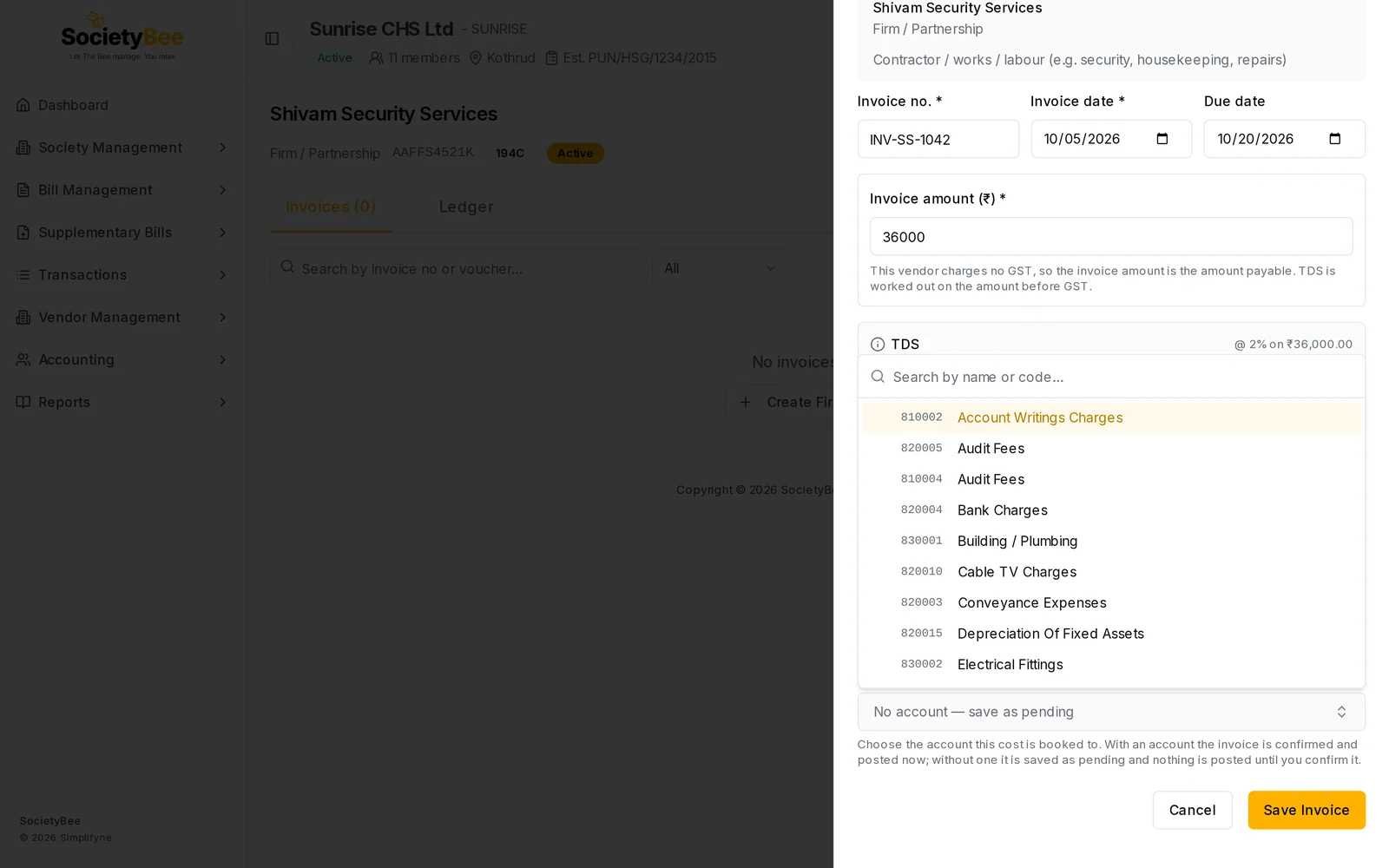Focus the search by invoice no field
Viewport: 1389px width, 868px height.
455,268
